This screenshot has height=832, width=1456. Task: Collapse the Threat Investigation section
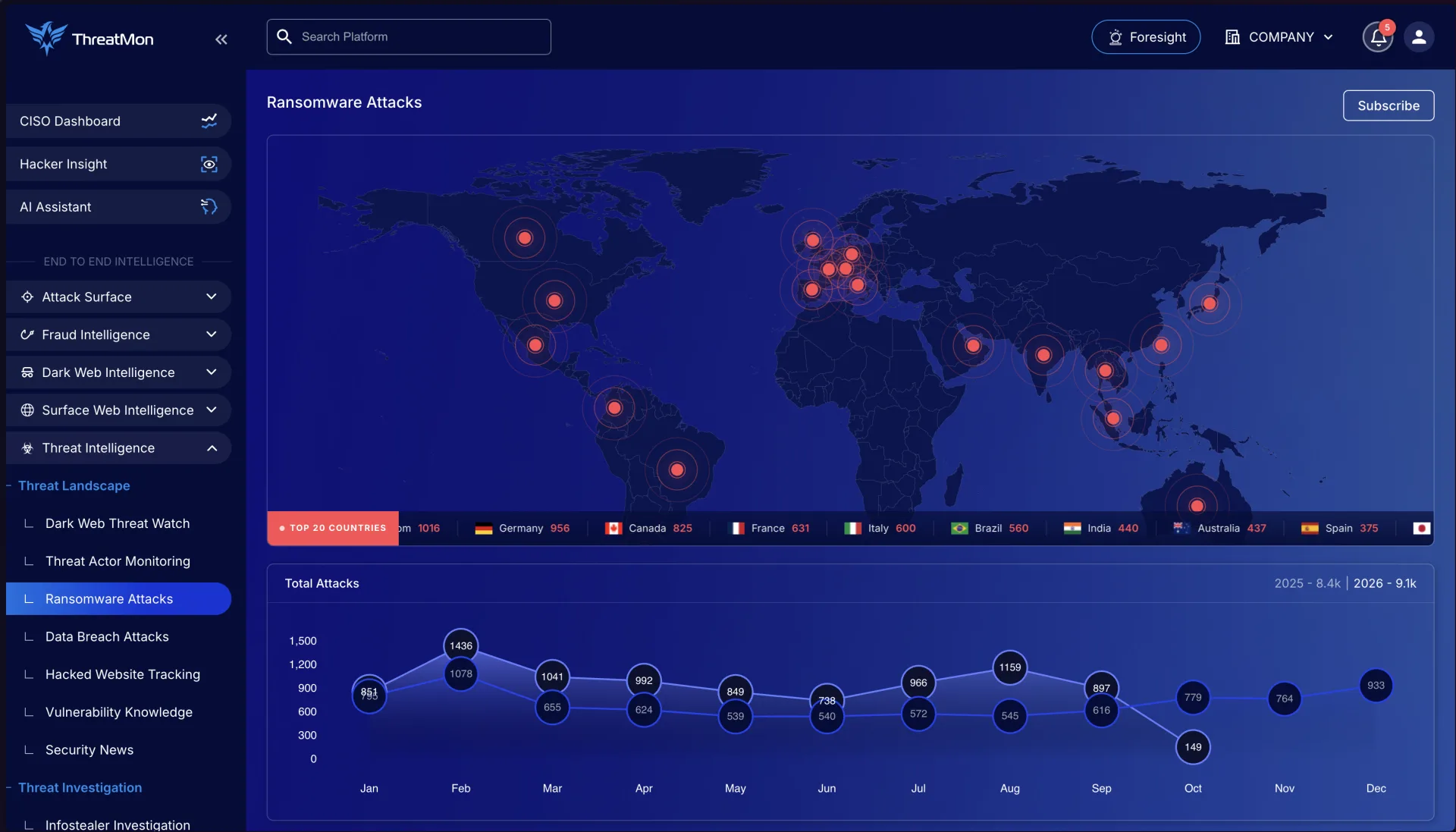[80, 787]
